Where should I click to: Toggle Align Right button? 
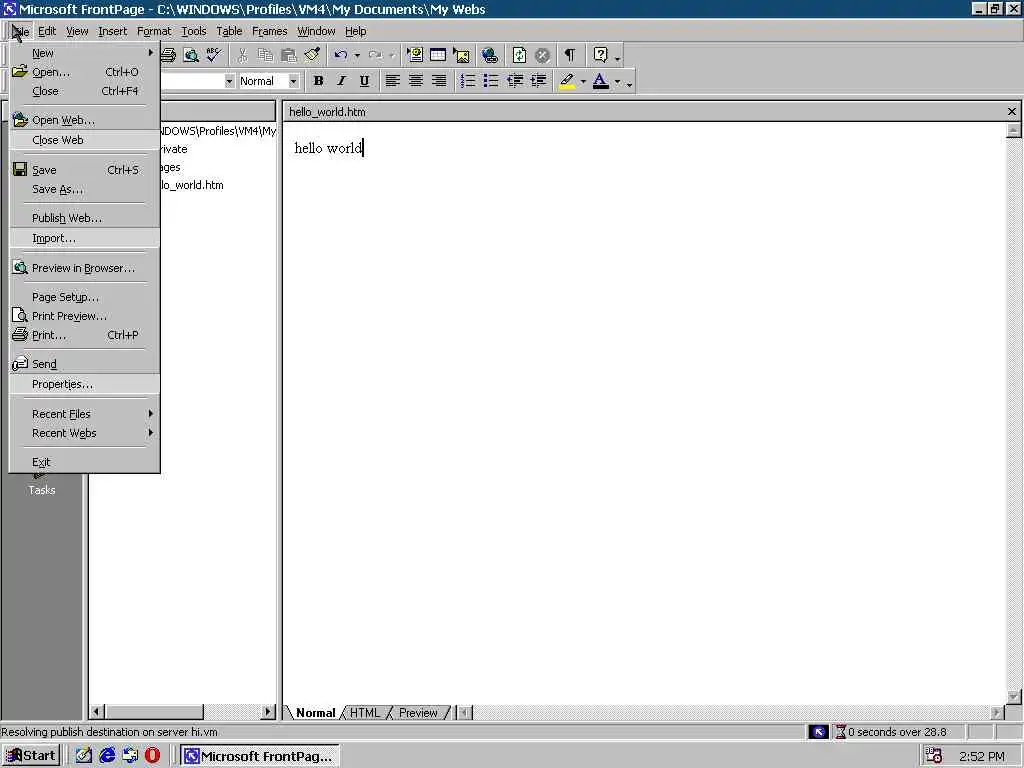pos(439,81)
